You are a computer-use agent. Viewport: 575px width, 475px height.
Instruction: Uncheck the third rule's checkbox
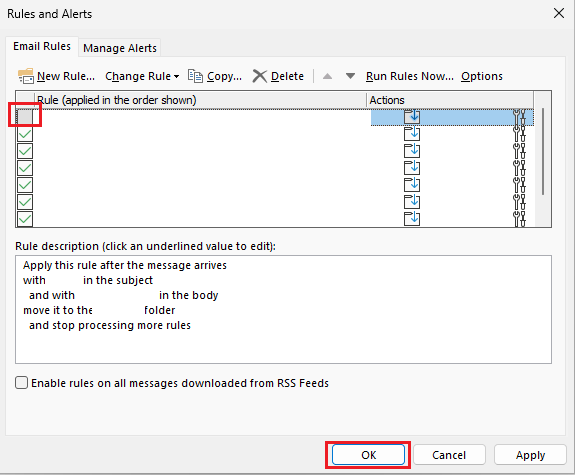(25, 151)
